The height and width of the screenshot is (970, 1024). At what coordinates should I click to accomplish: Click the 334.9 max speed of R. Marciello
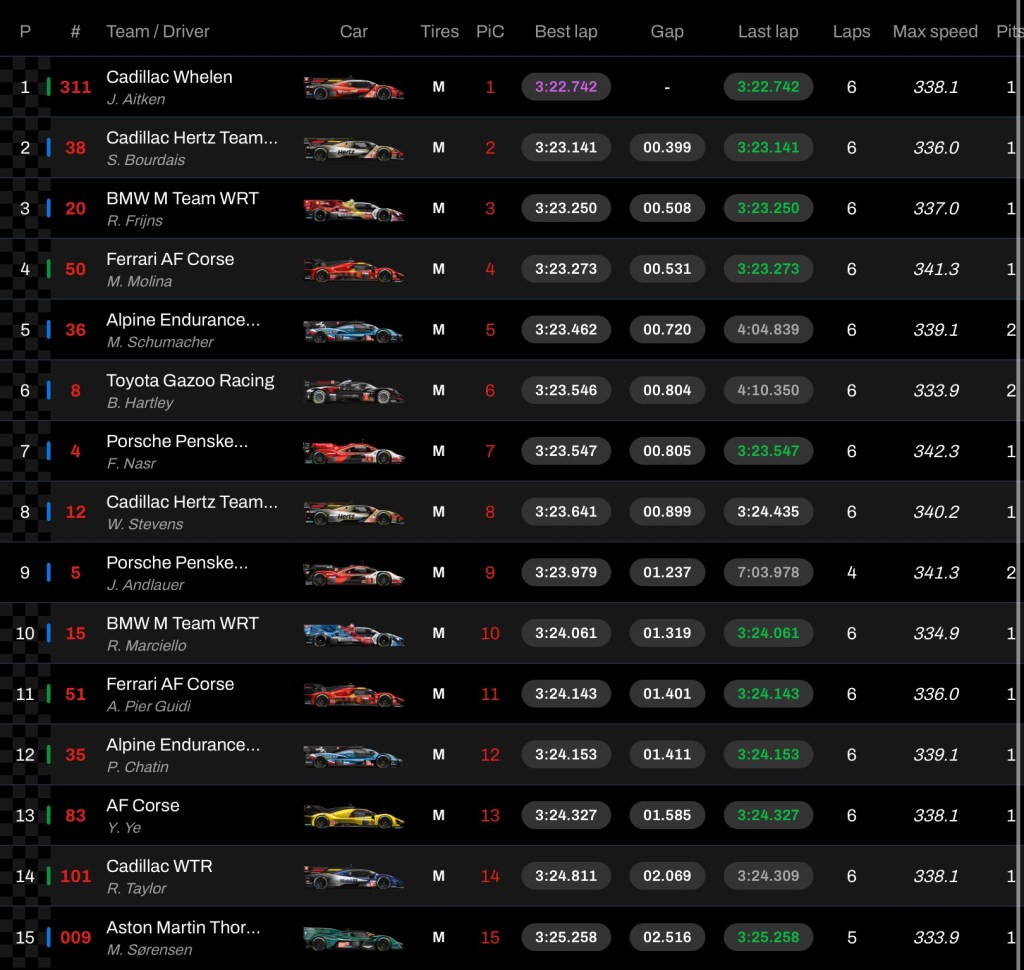[x=936, y=634]
